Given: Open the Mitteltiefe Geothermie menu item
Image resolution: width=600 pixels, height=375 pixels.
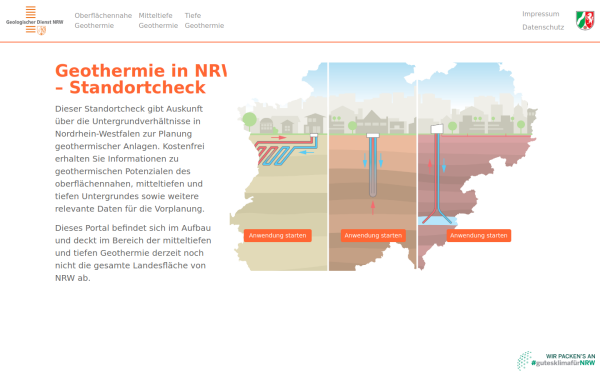Looking at the screenshot, I should coord(158,21).
